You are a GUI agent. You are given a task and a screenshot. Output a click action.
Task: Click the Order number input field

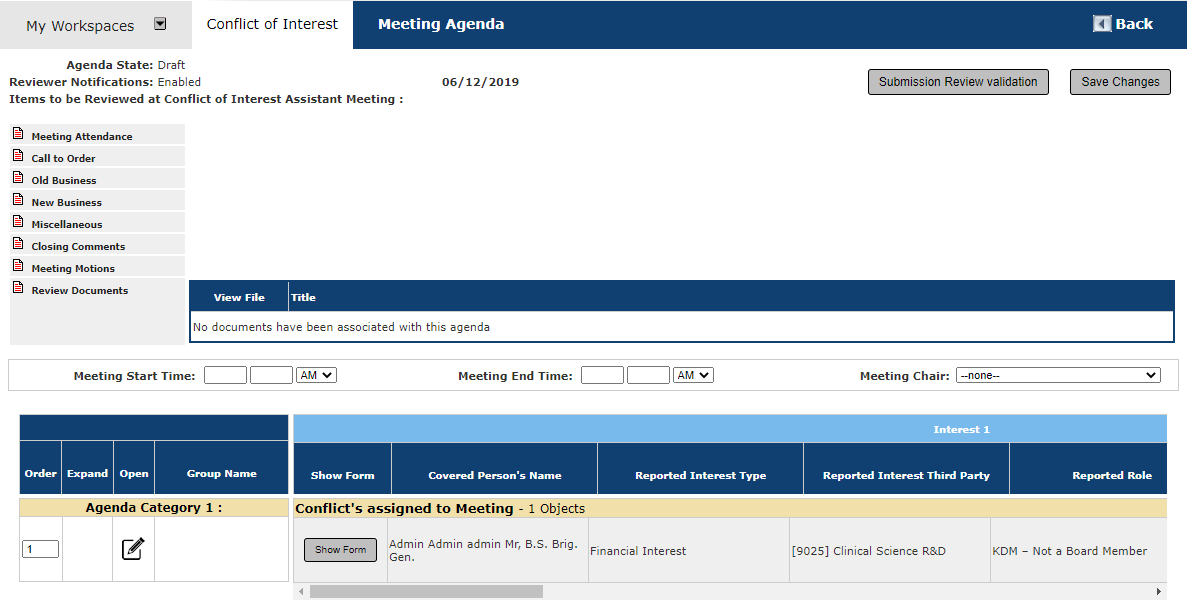tap(41, 549)
